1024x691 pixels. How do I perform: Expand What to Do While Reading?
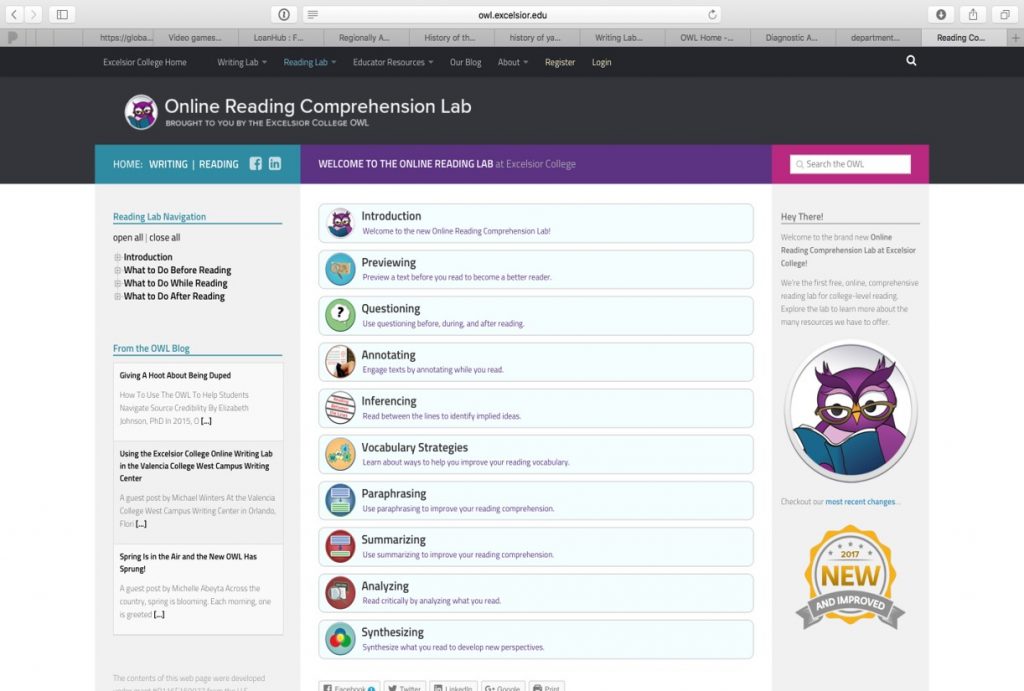pos(118,283)
